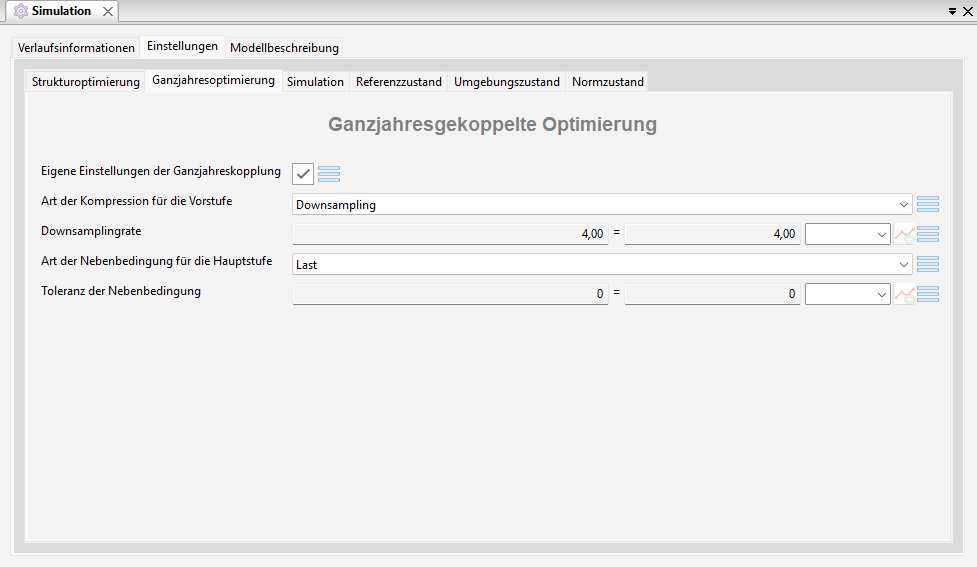
Task: Click list icon beside Eigene Einstellungen checkbox
Action: point(329,174)
